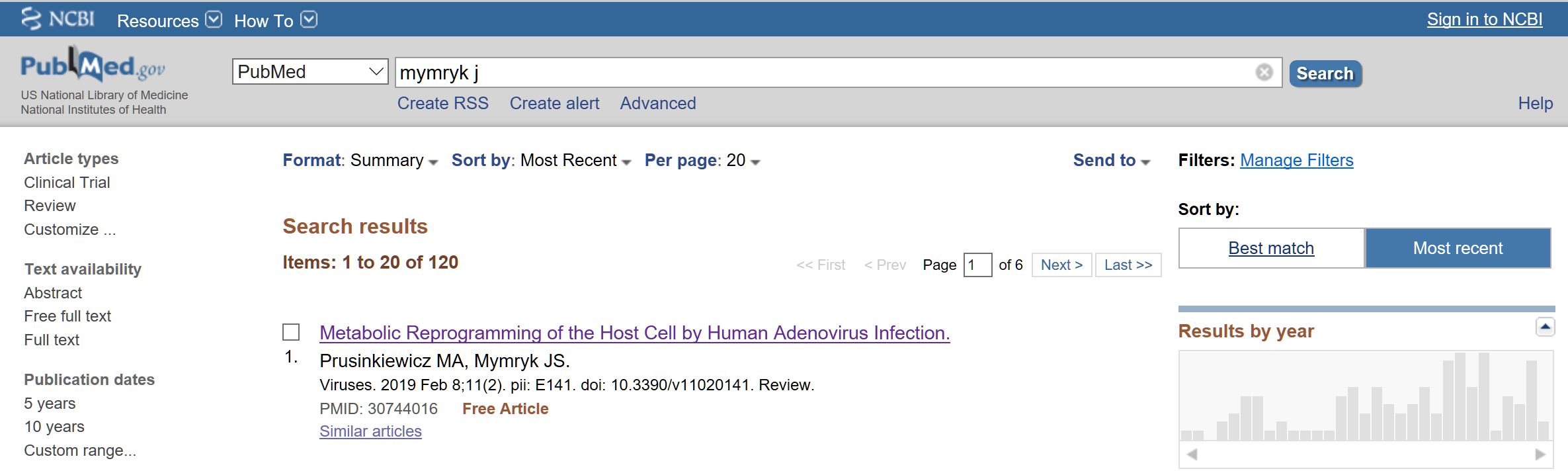Screen dimensions: 1568x471
Task: Open the Sort by Most Recent menu
Action: pos(541,161)
